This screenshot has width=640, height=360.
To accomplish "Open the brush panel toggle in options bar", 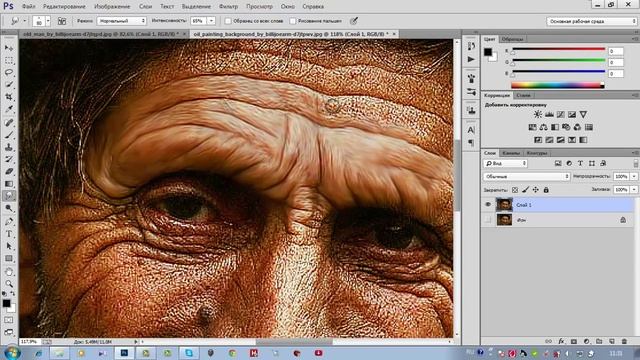I will click(62, 21).
